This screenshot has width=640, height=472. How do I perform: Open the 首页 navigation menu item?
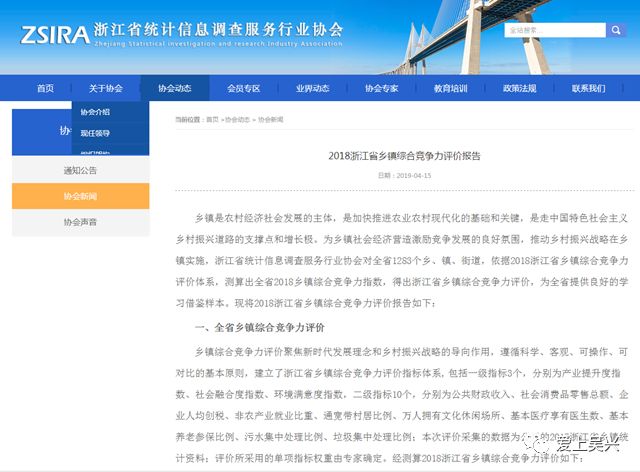tap(45, 88)
